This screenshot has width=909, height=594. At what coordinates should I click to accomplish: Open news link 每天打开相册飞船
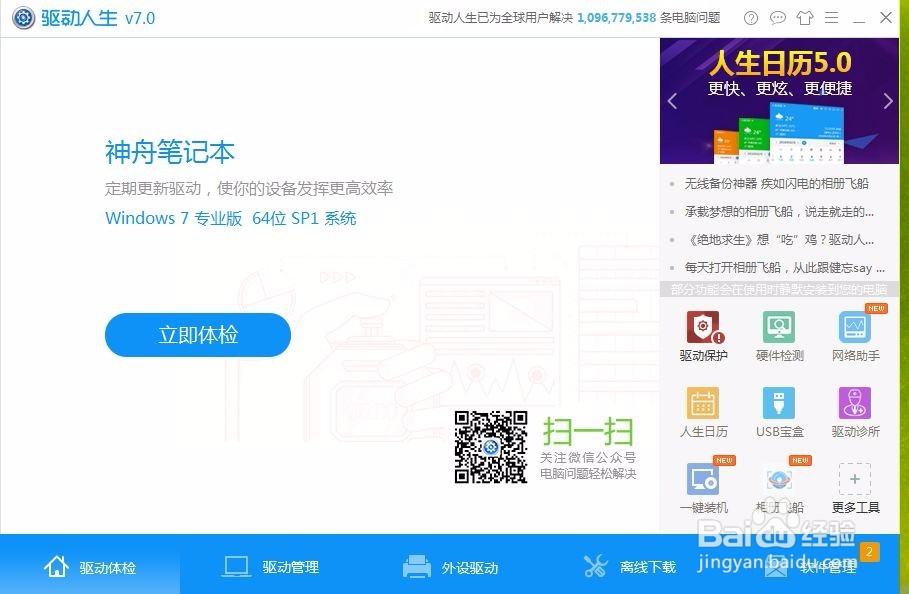784,268
